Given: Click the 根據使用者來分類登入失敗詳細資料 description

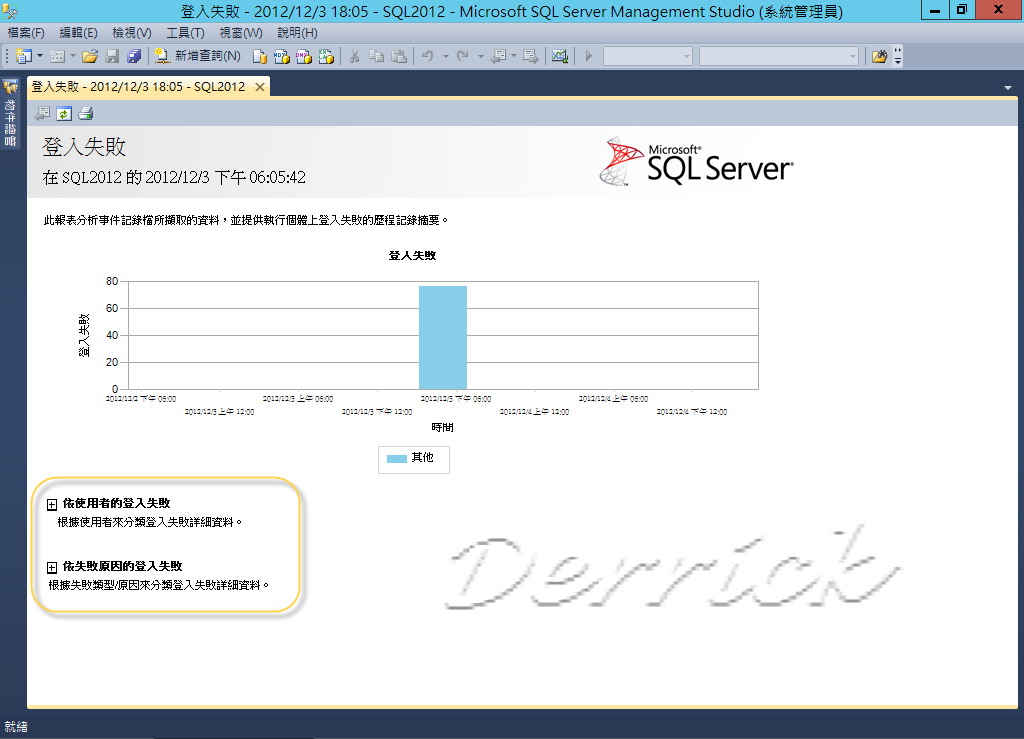Looking at the screenshot, I should (x=150, y=522).
